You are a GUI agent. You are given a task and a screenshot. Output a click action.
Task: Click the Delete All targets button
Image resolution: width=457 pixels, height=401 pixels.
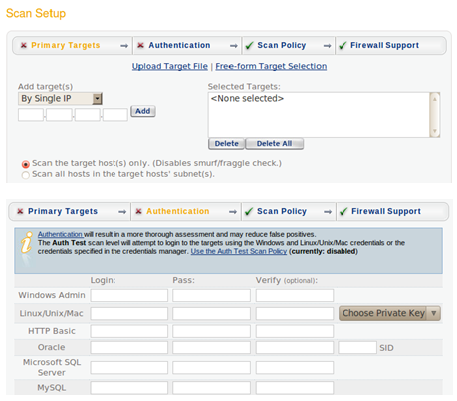click(x=274, y=144)
